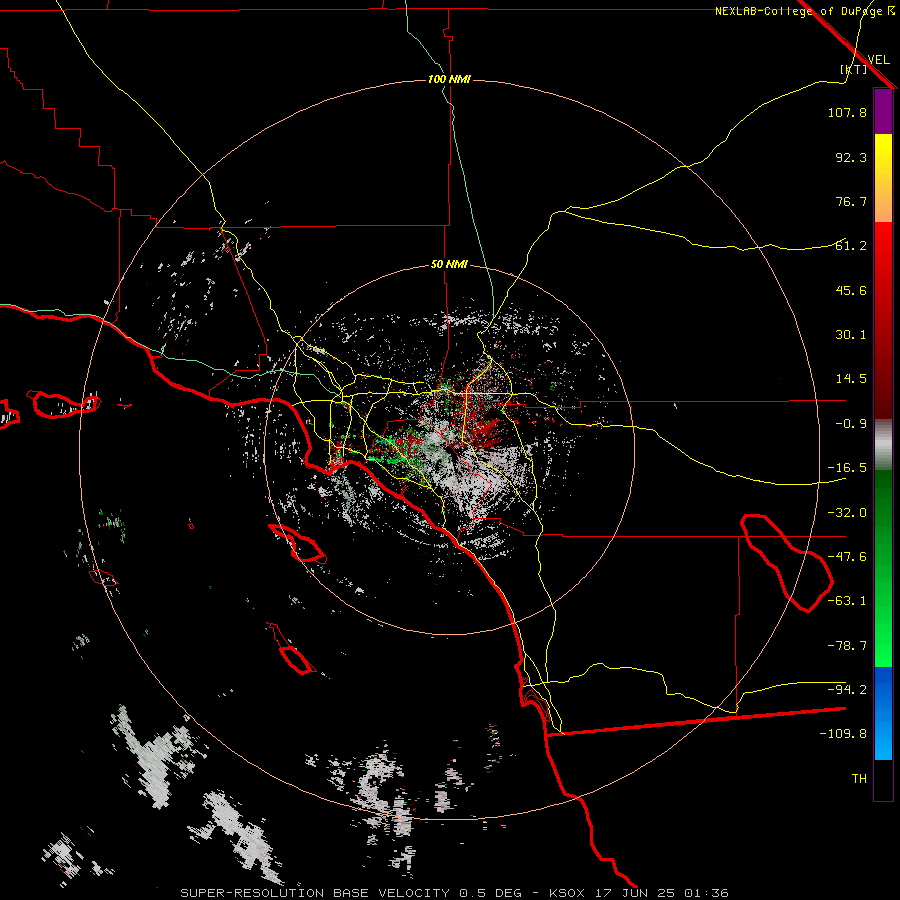Click the TH legend label
900x900 pixels.
pyautogui.click(x=859, y=779)
